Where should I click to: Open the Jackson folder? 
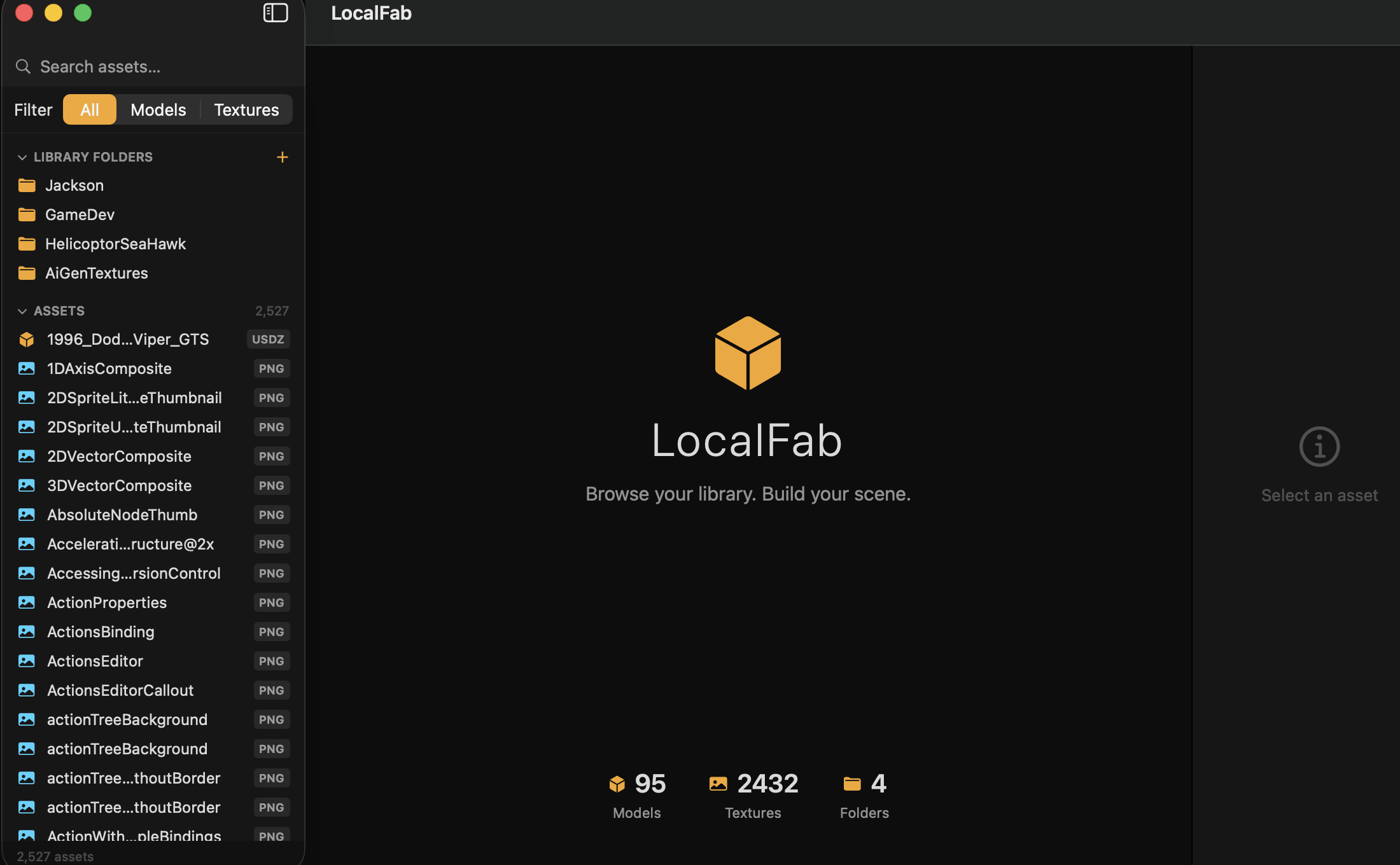point(153,185)
